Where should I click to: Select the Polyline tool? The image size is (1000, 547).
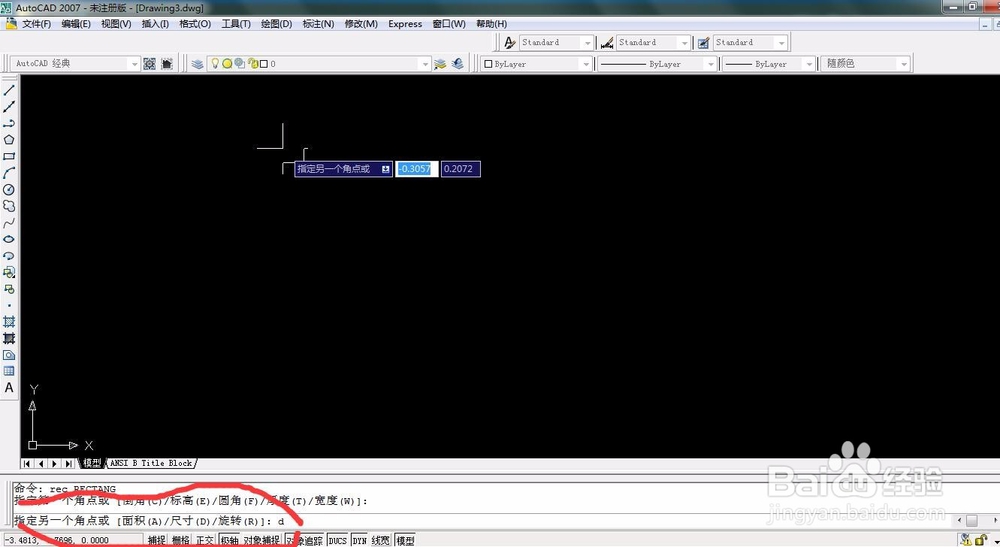[x=9, y=123]
